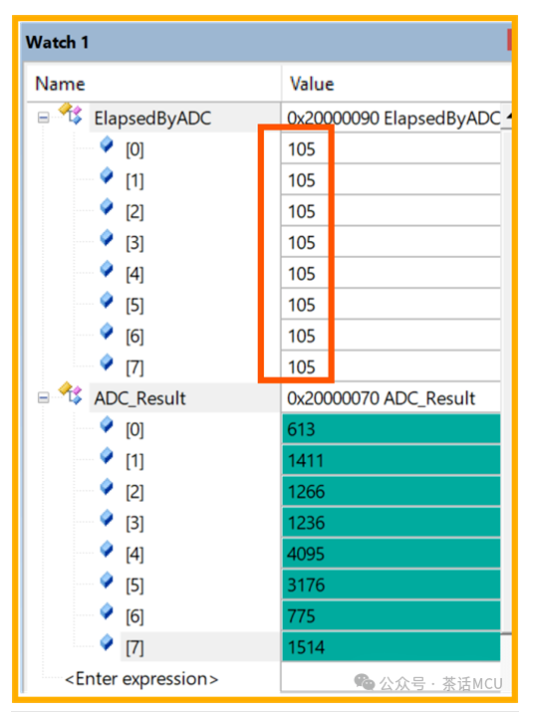Click the value 613 cell
Screen dimensions: 539x717
391,429
